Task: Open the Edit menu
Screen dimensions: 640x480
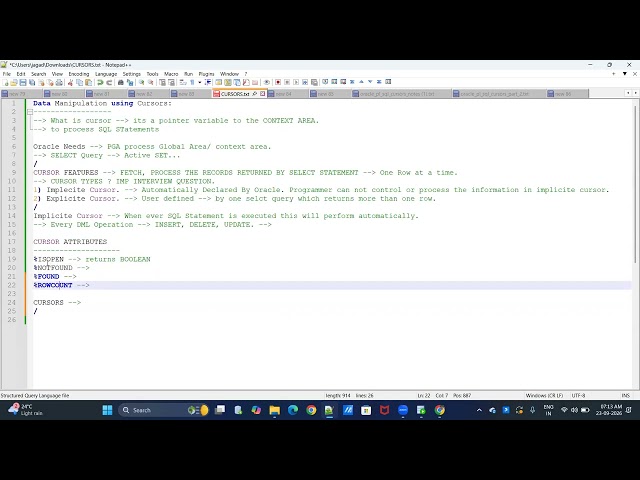Action: [21, 74]
